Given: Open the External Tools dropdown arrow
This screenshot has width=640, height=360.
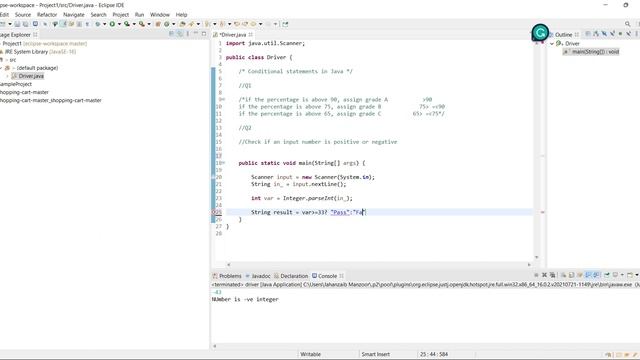Looking at the screenshot, I should pyautogui.click(x=149, y=24).
